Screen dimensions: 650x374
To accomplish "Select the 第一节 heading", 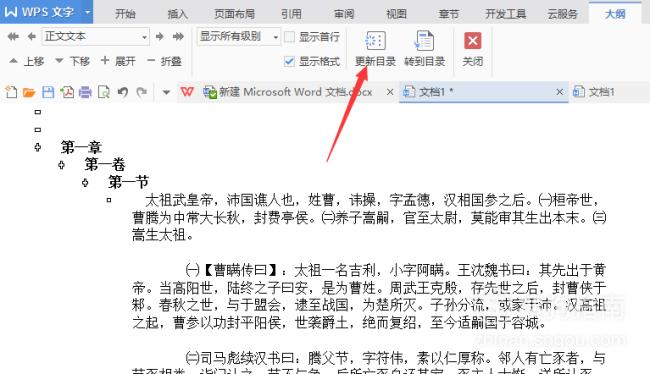I will [129, 182].
